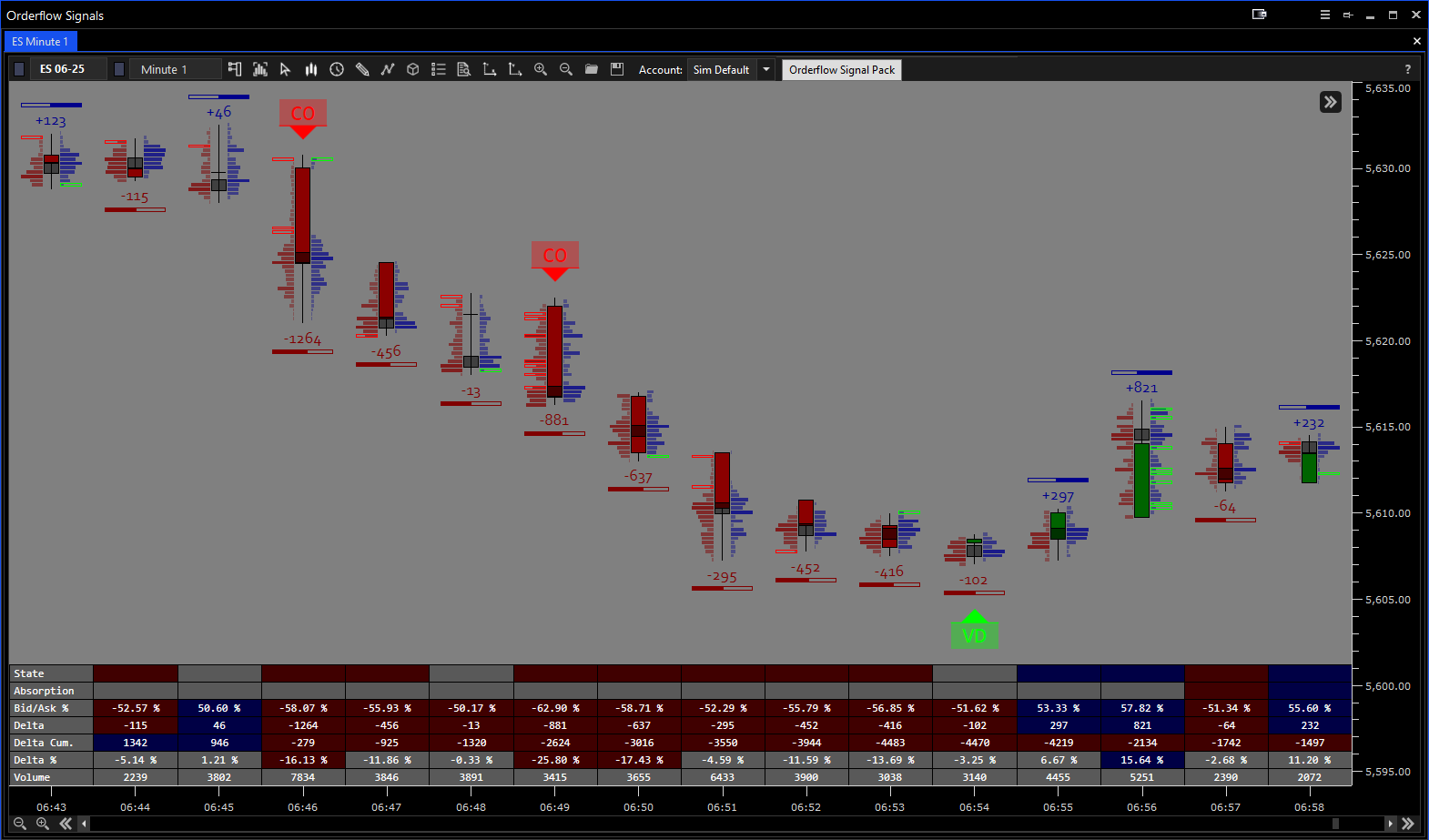Image resolution: width=1429 pixels, height=840 pixels.
Task: Click the Absorption row label
Action: (51, 691)
